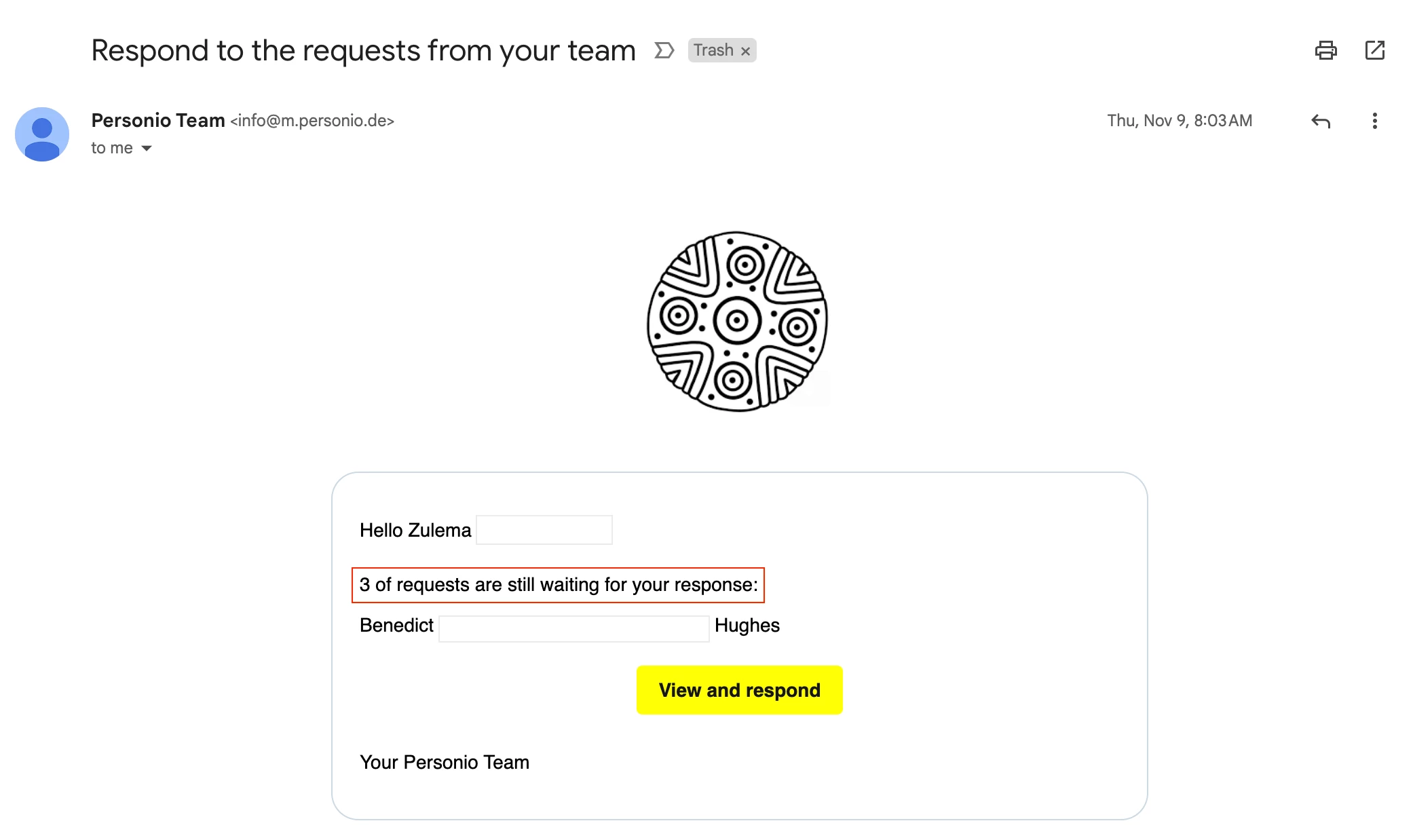Click the Trash label chip

(x=722, y=50)
